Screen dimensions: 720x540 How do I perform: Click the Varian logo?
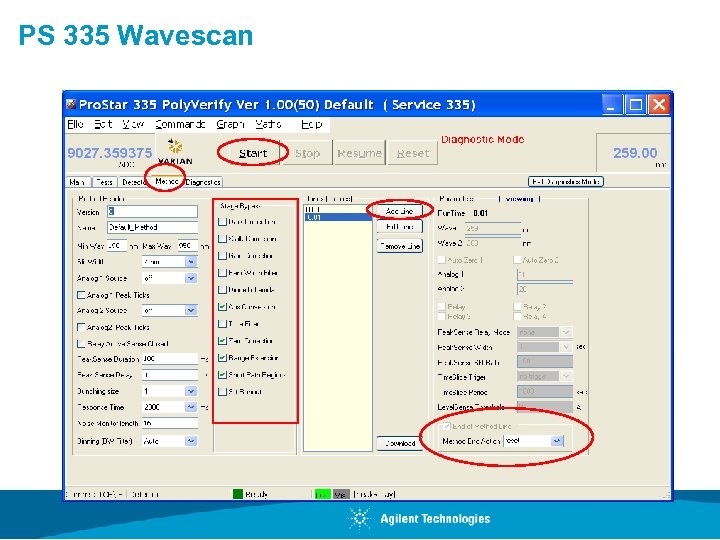coord(175,152)
